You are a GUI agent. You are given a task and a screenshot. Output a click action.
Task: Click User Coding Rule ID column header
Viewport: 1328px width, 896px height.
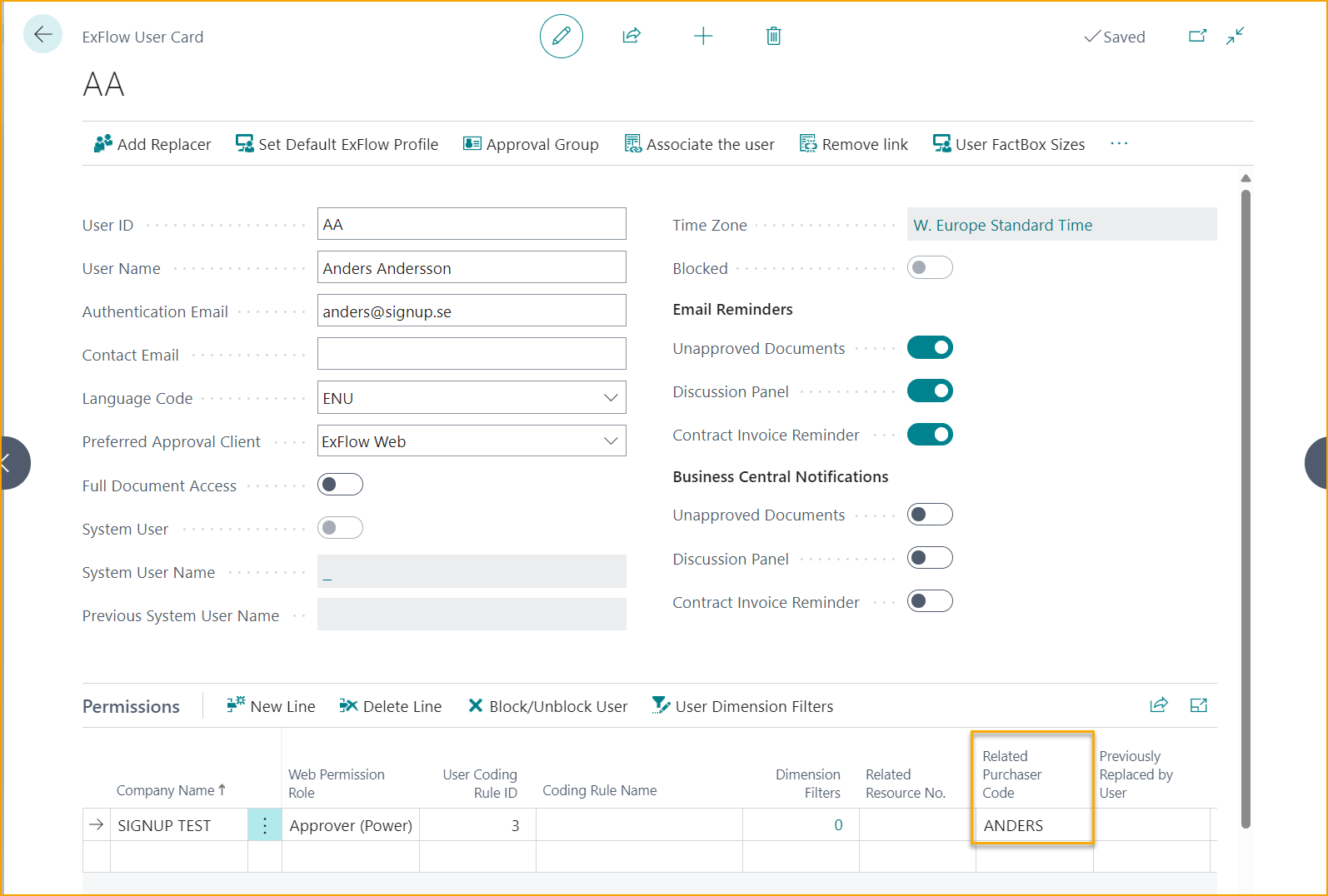click(480, 784)
